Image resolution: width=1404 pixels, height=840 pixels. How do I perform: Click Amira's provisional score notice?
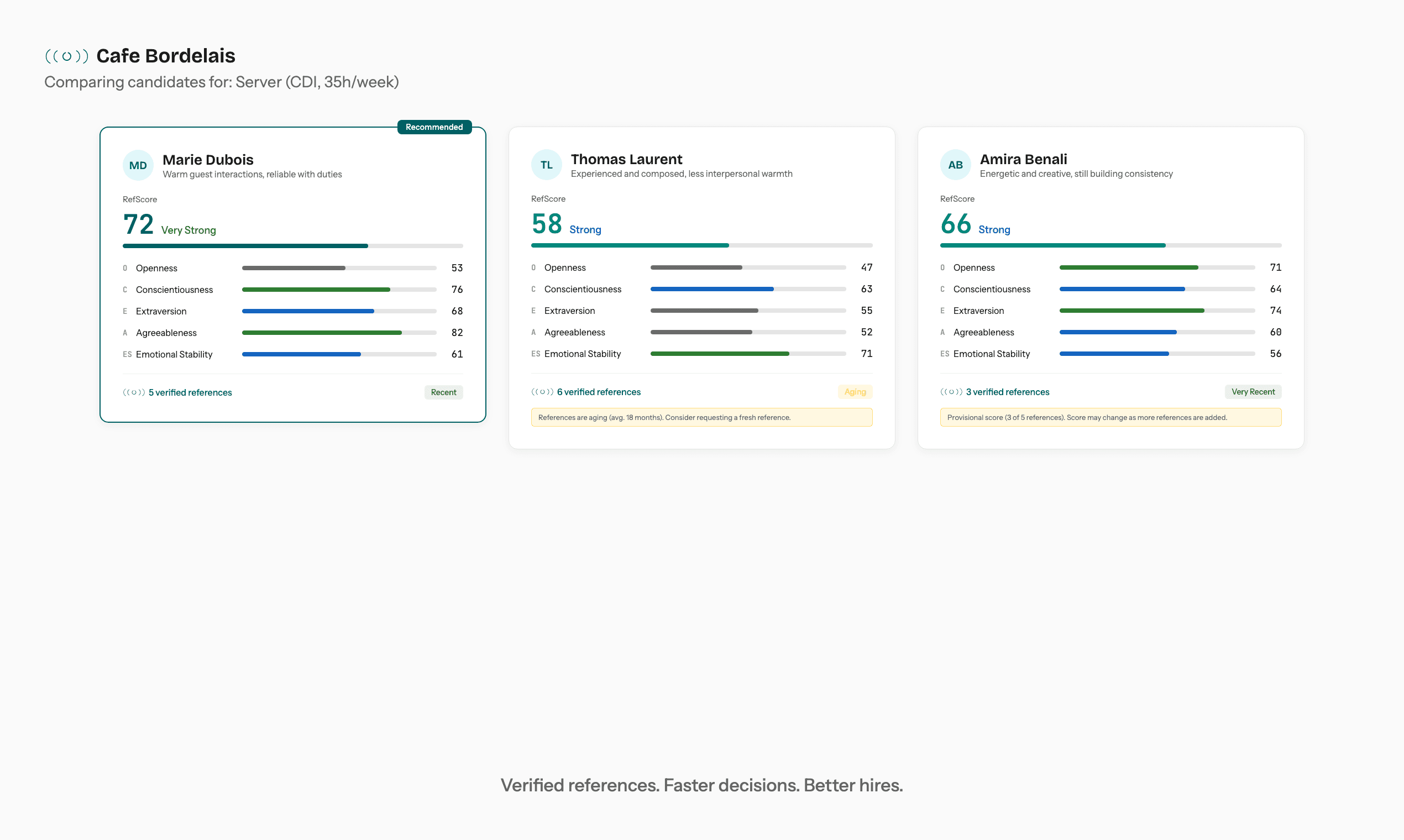pos(1110,417)
